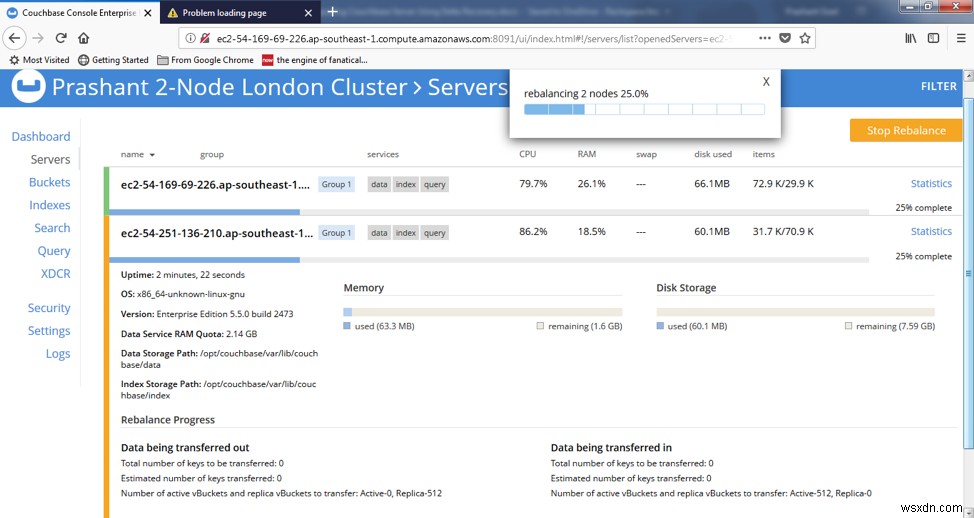Click first server's 25% complete progress bar
Viewport: 974px width, 518px height.
tap(489, 212)
